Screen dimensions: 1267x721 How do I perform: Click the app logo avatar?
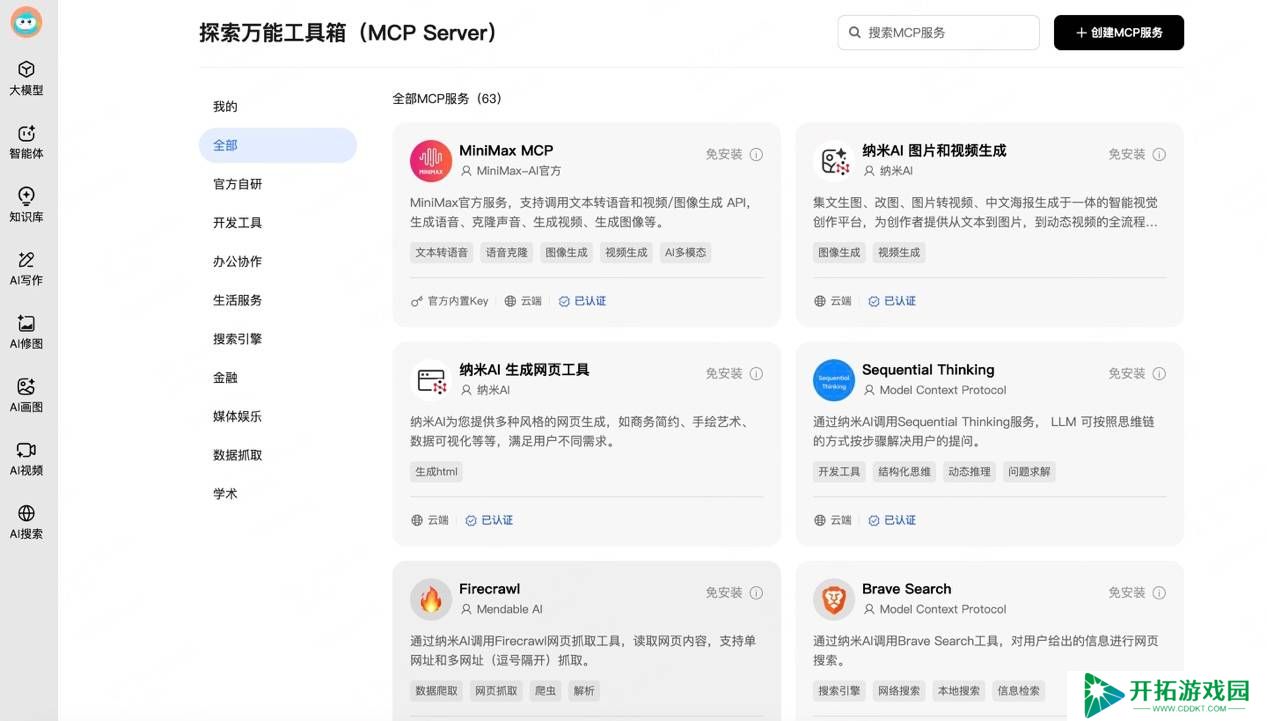pos(26,22)
